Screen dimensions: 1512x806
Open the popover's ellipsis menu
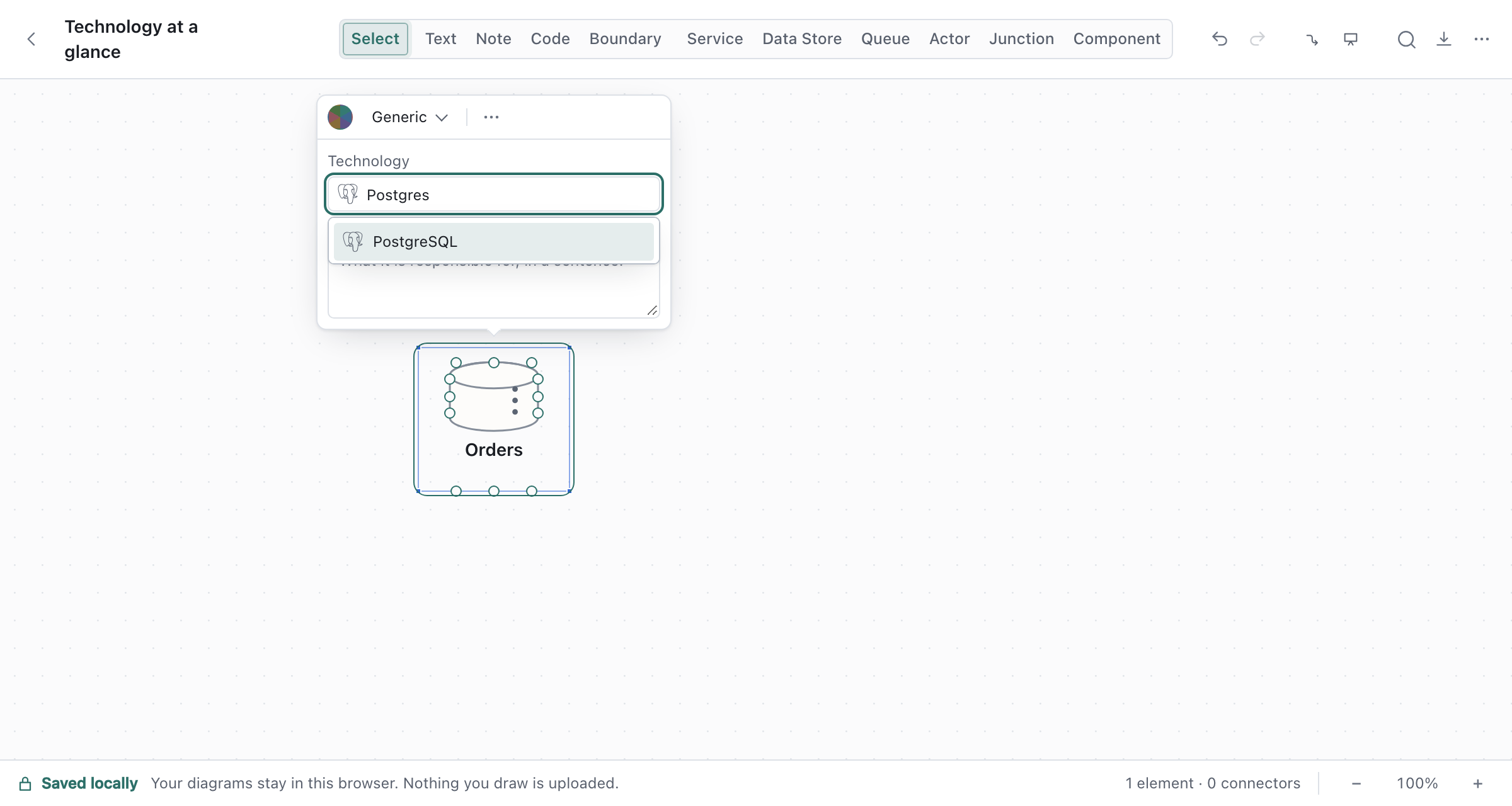pos(491,117)
